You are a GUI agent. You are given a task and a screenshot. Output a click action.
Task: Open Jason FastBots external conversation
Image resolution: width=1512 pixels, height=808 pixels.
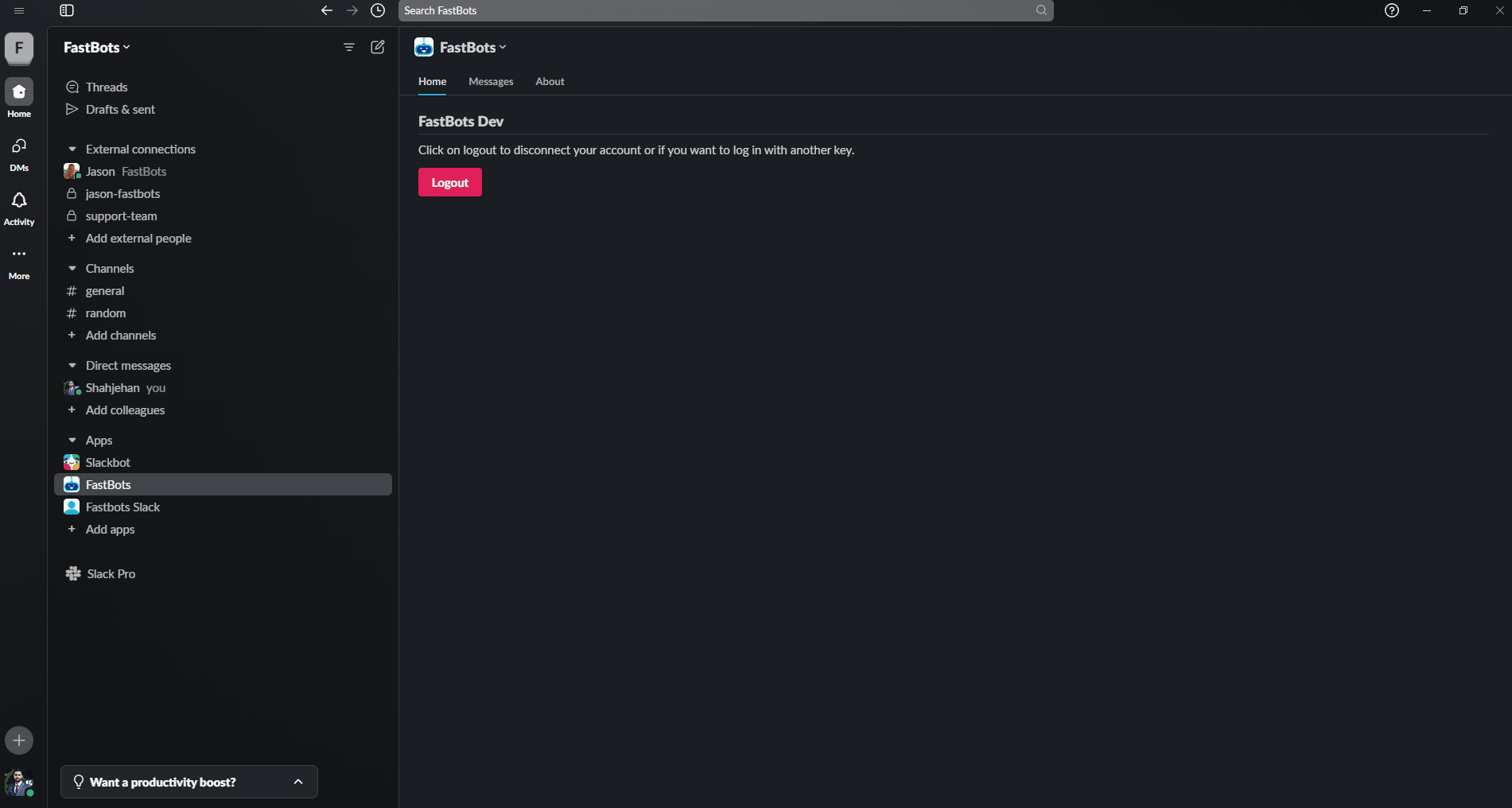pos(223,171)
